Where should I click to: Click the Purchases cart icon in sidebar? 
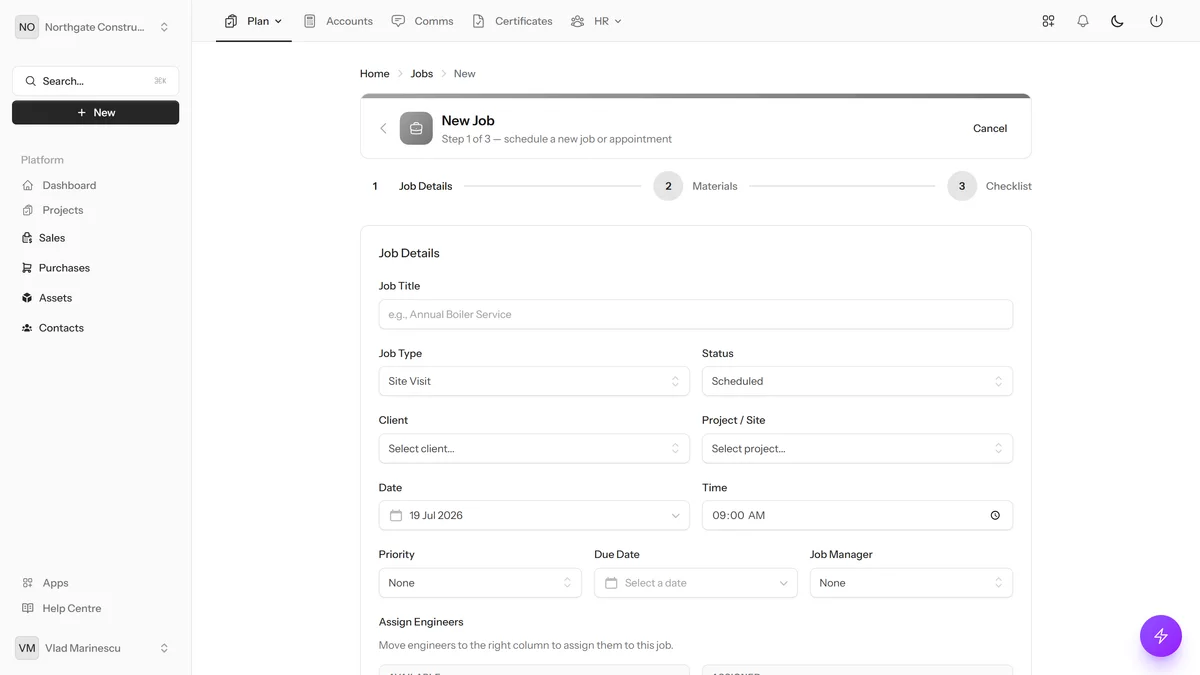[x=27, y=268]
